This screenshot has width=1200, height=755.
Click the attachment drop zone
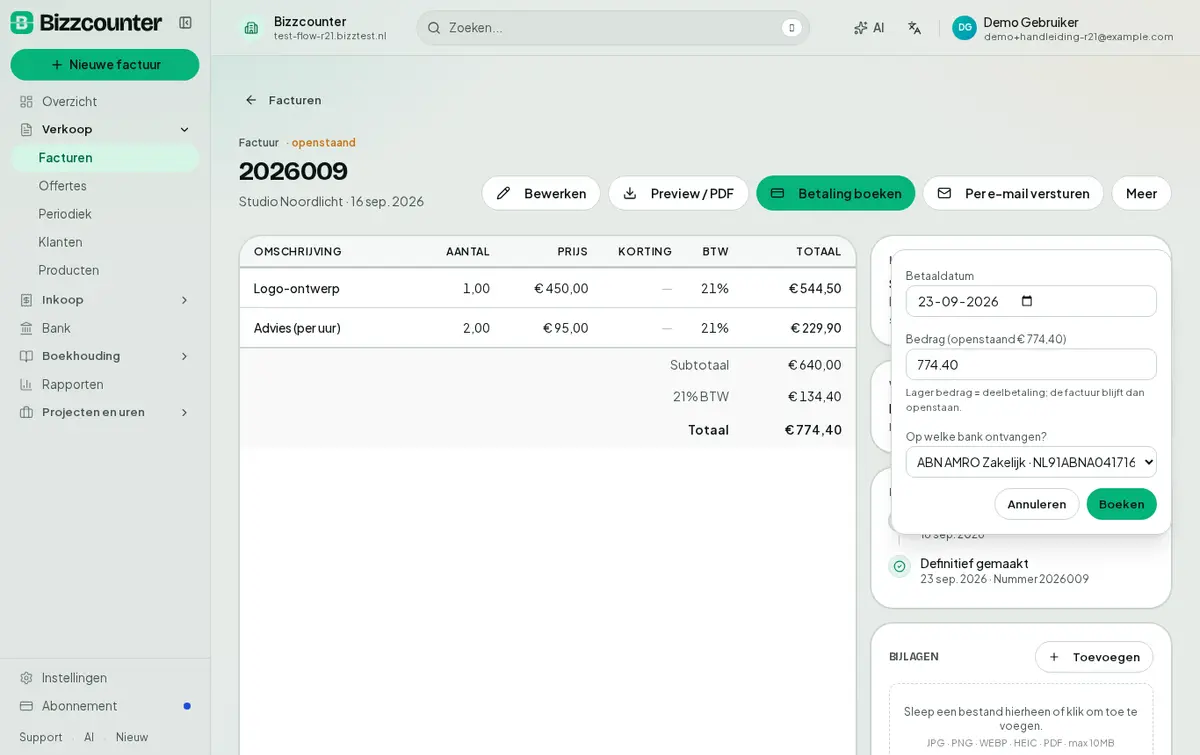click(1021, 721)
